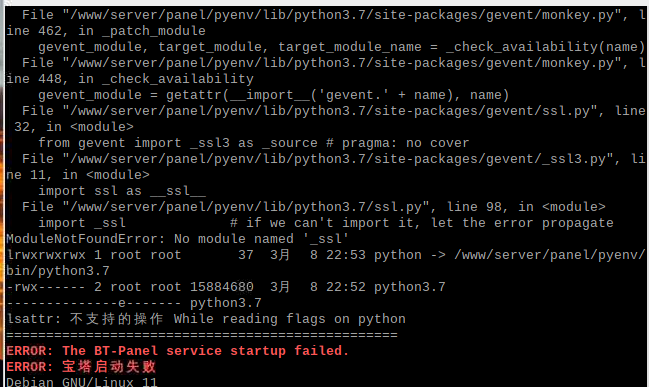The image size is (649, 387).
Task: Click the getattr(__import__ code line
Action: coord(273,95)
